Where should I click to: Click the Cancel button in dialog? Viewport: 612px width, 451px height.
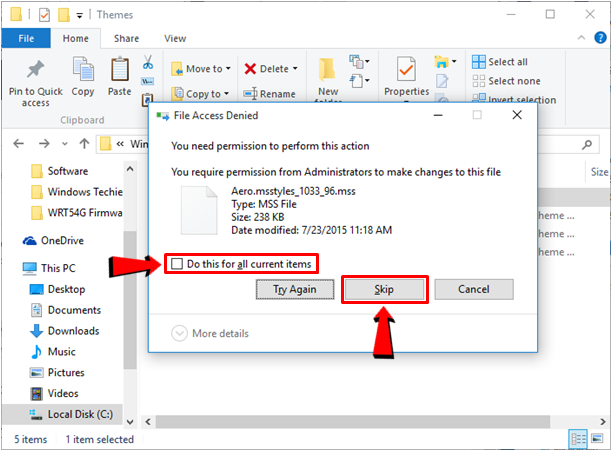(x=474, y=289)
